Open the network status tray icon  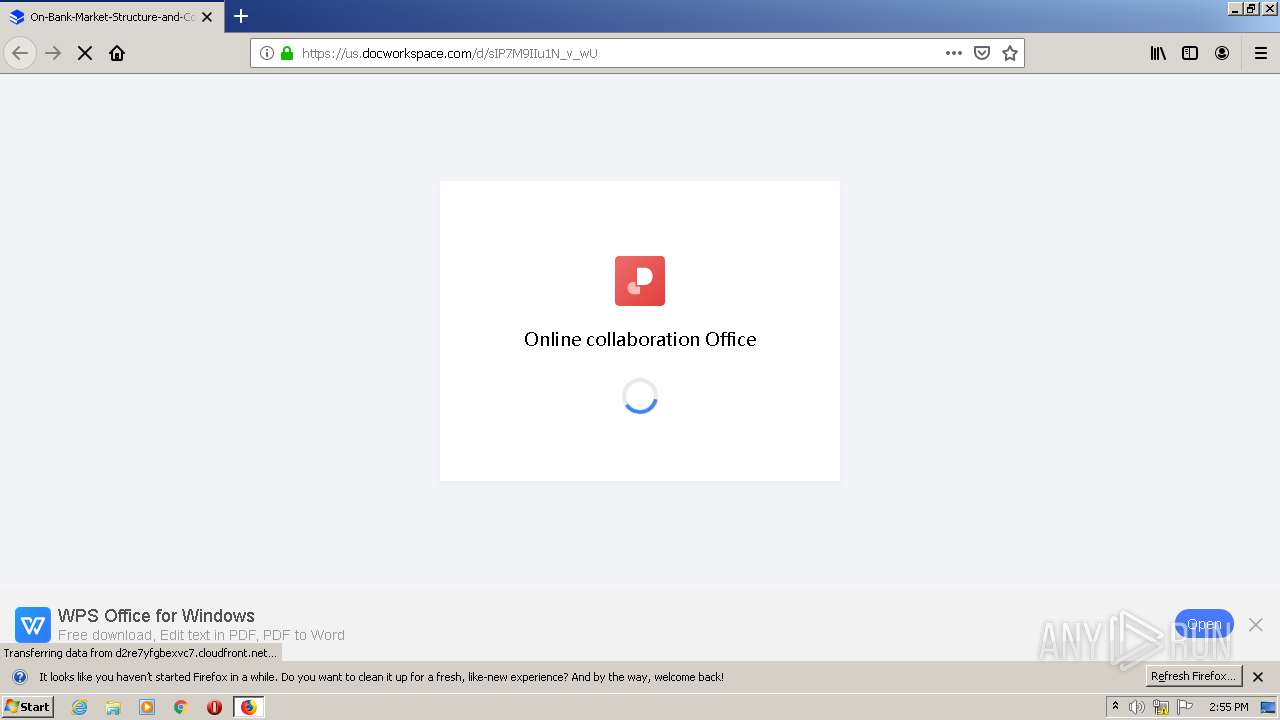tap(1161, 707)
